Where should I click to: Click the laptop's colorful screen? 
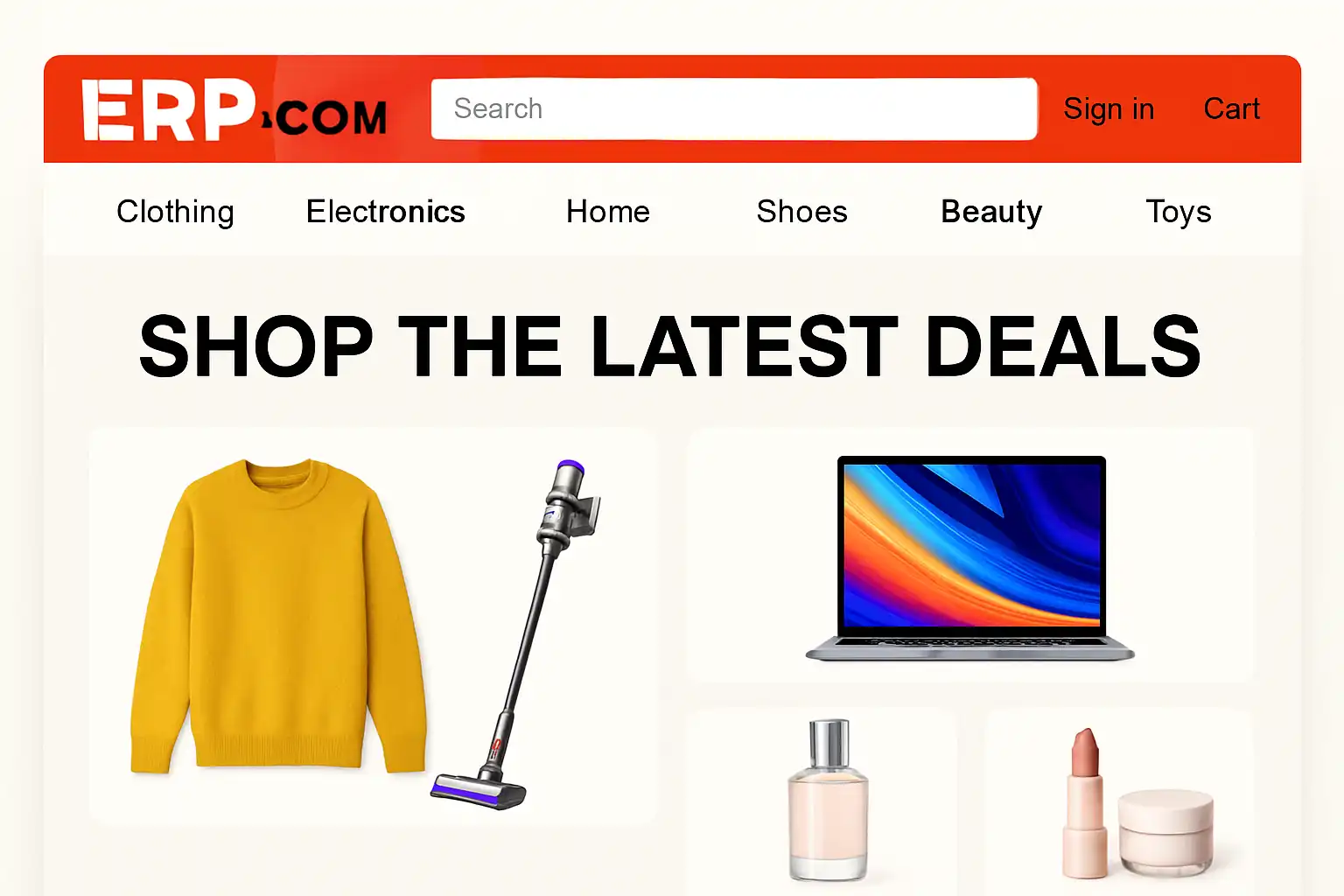click(971, 544)
